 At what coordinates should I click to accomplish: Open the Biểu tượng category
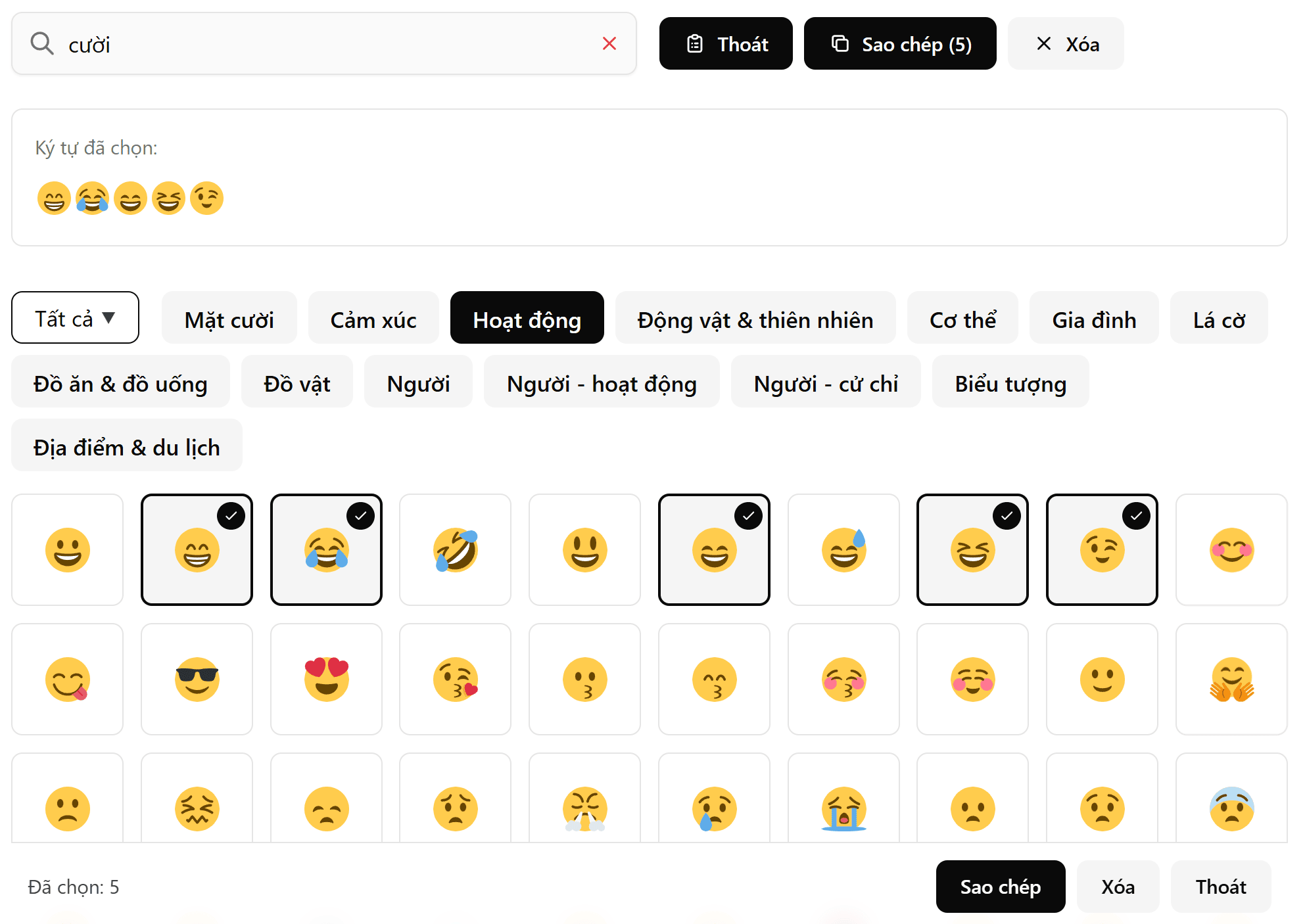coord(1010,383)
